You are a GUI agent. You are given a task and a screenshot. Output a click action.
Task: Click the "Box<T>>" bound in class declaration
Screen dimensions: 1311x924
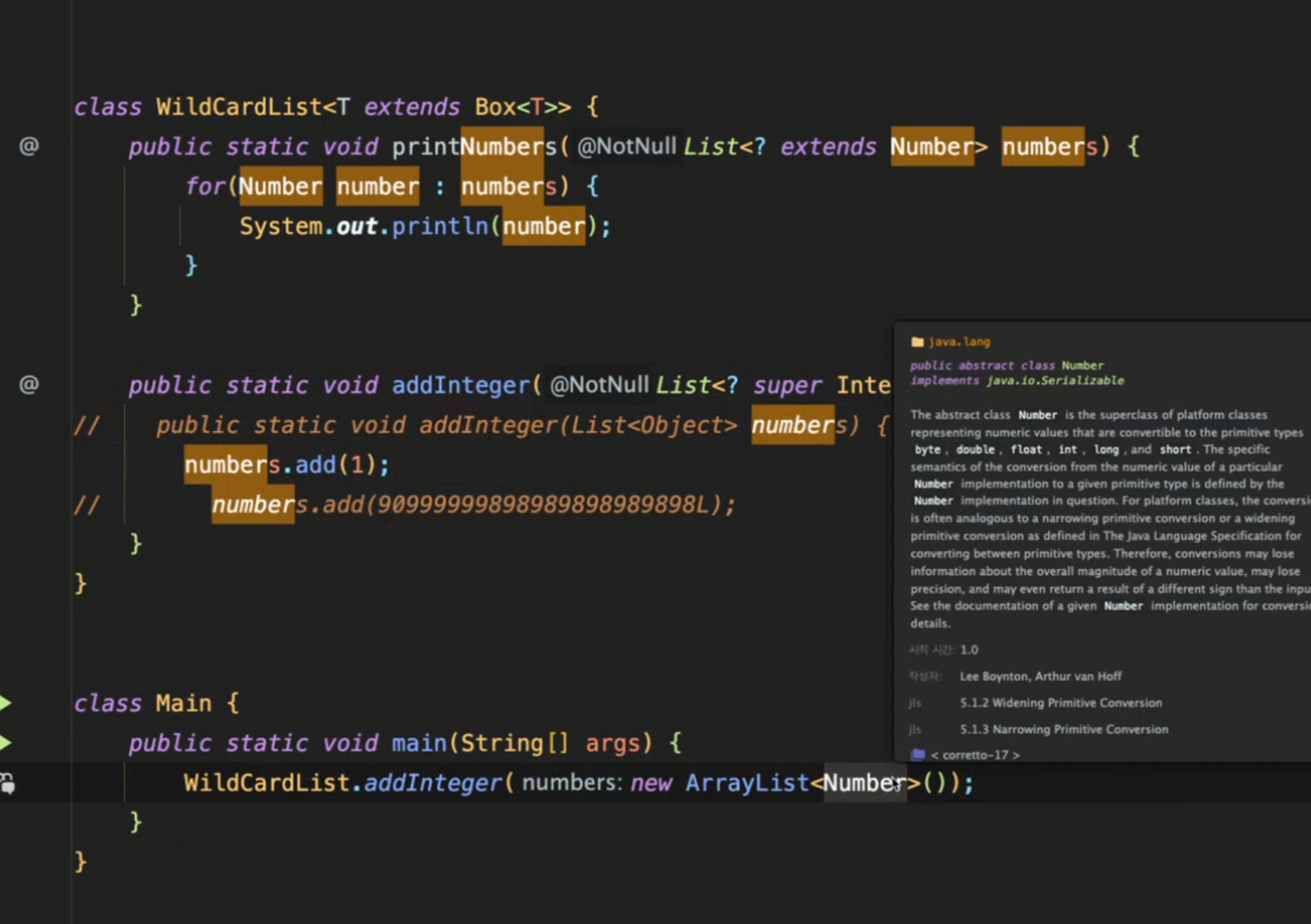pos(523,106)
